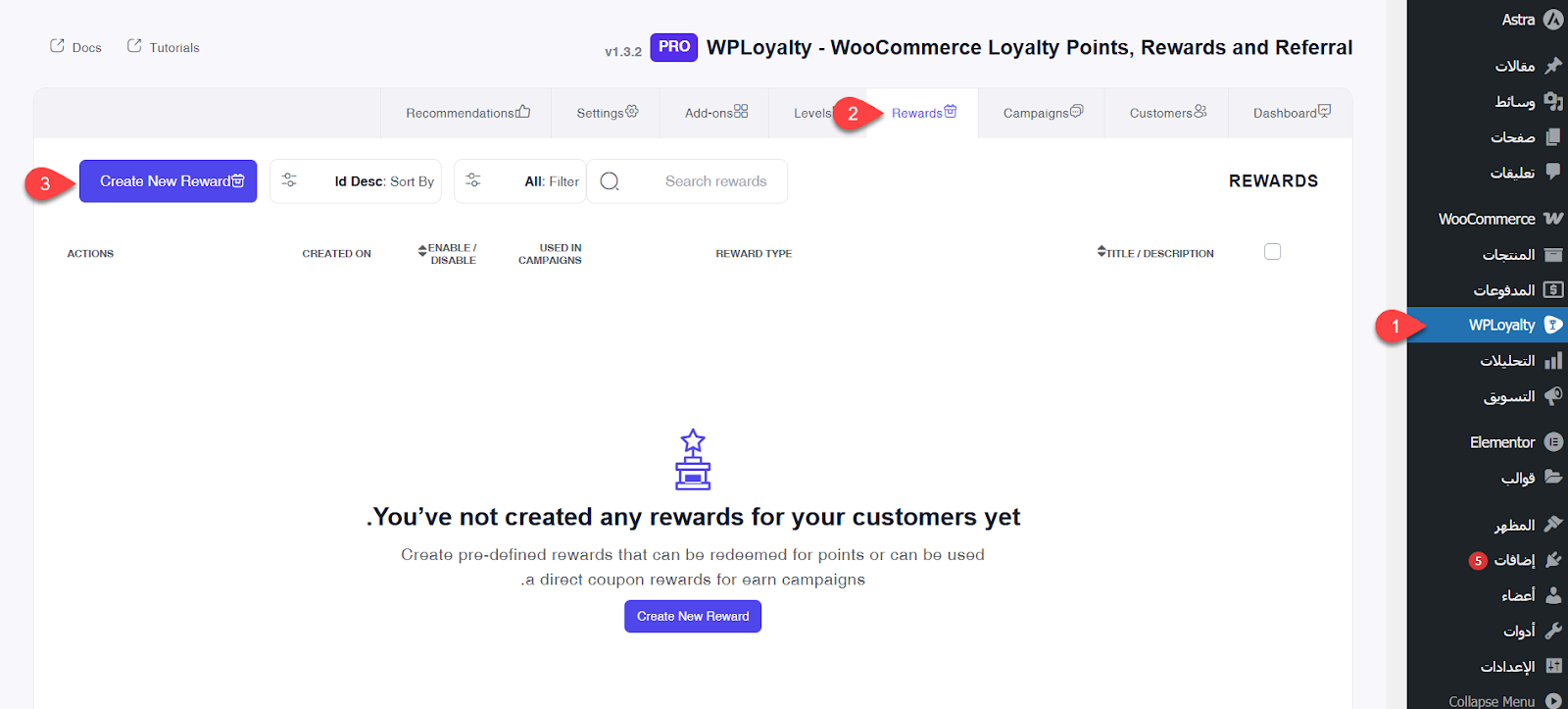The image size is (1568, 709).
Task: Open the Id Desc Sort By dropdown
Action: [x=356, y=181]
